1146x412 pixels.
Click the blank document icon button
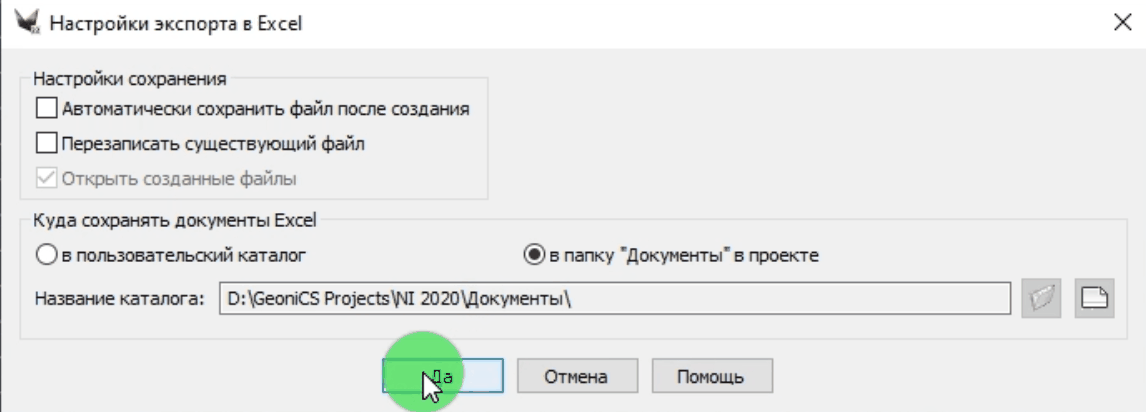click(x=1094, y=299)
